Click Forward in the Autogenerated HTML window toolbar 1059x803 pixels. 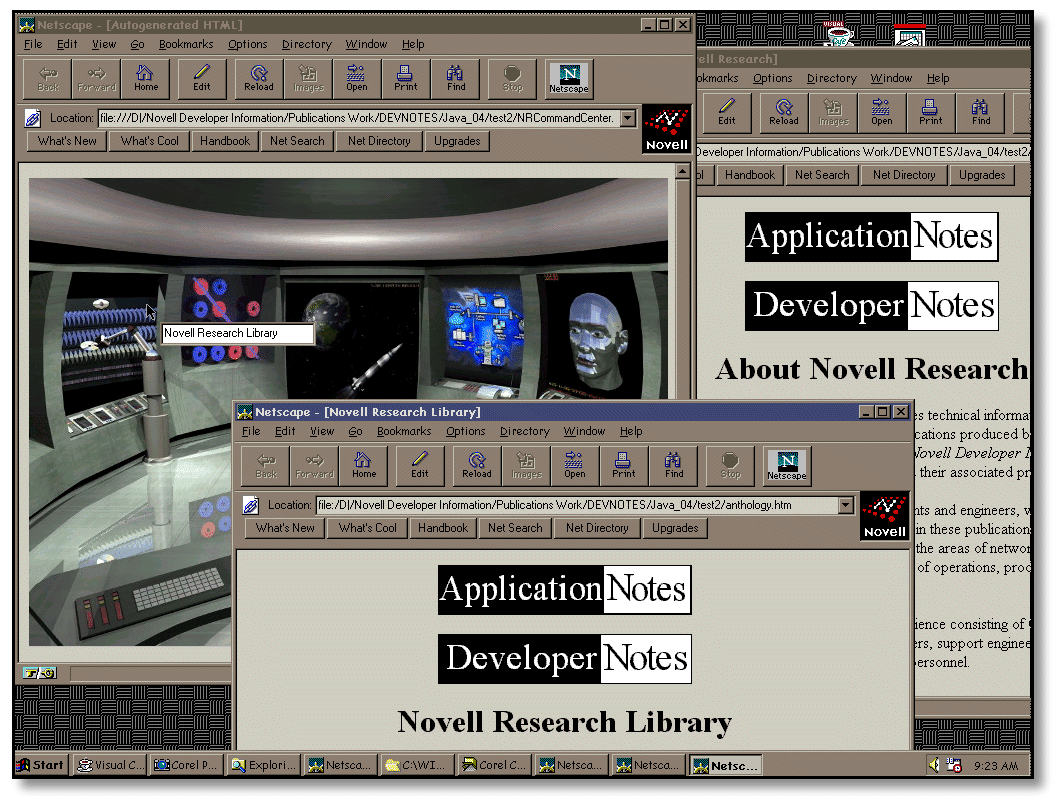97,79
